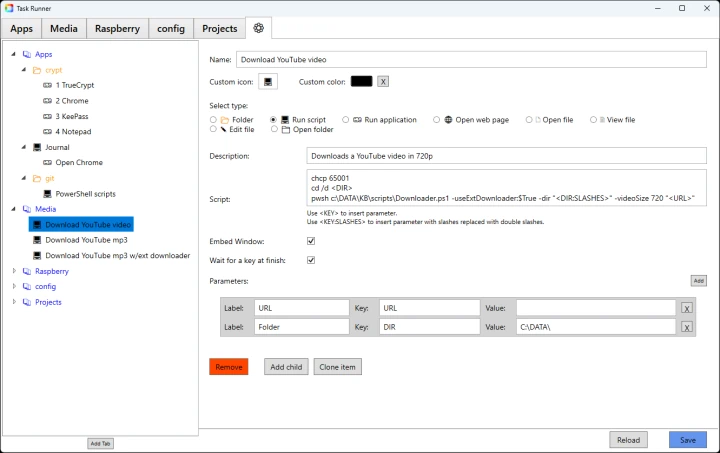Collapse the git folder node

(x=24, y=178)
